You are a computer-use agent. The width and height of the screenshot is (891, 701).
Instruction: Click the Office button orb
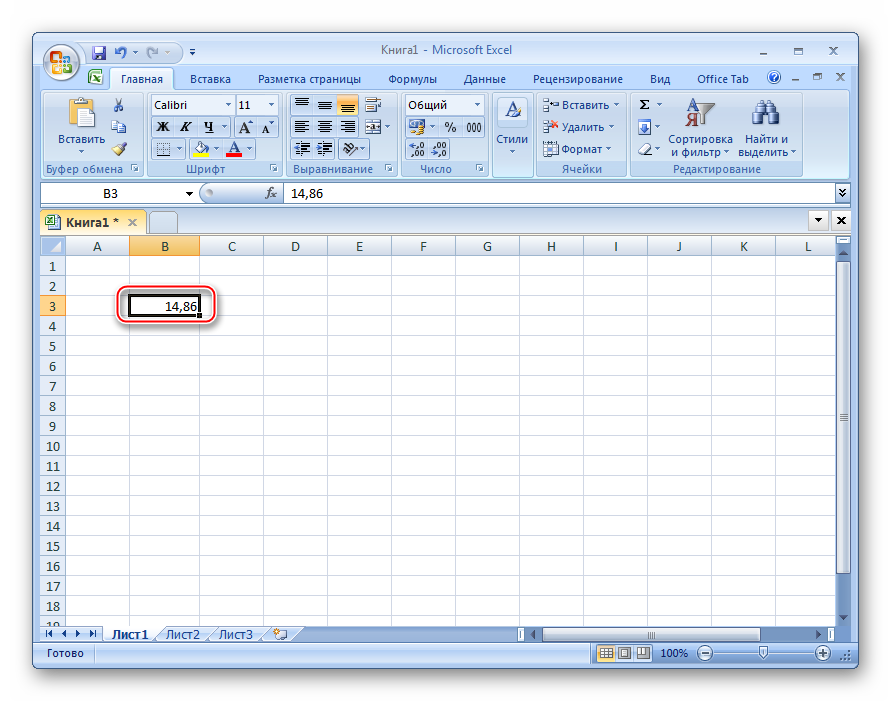pyautogui.click(x=61, y=61)
